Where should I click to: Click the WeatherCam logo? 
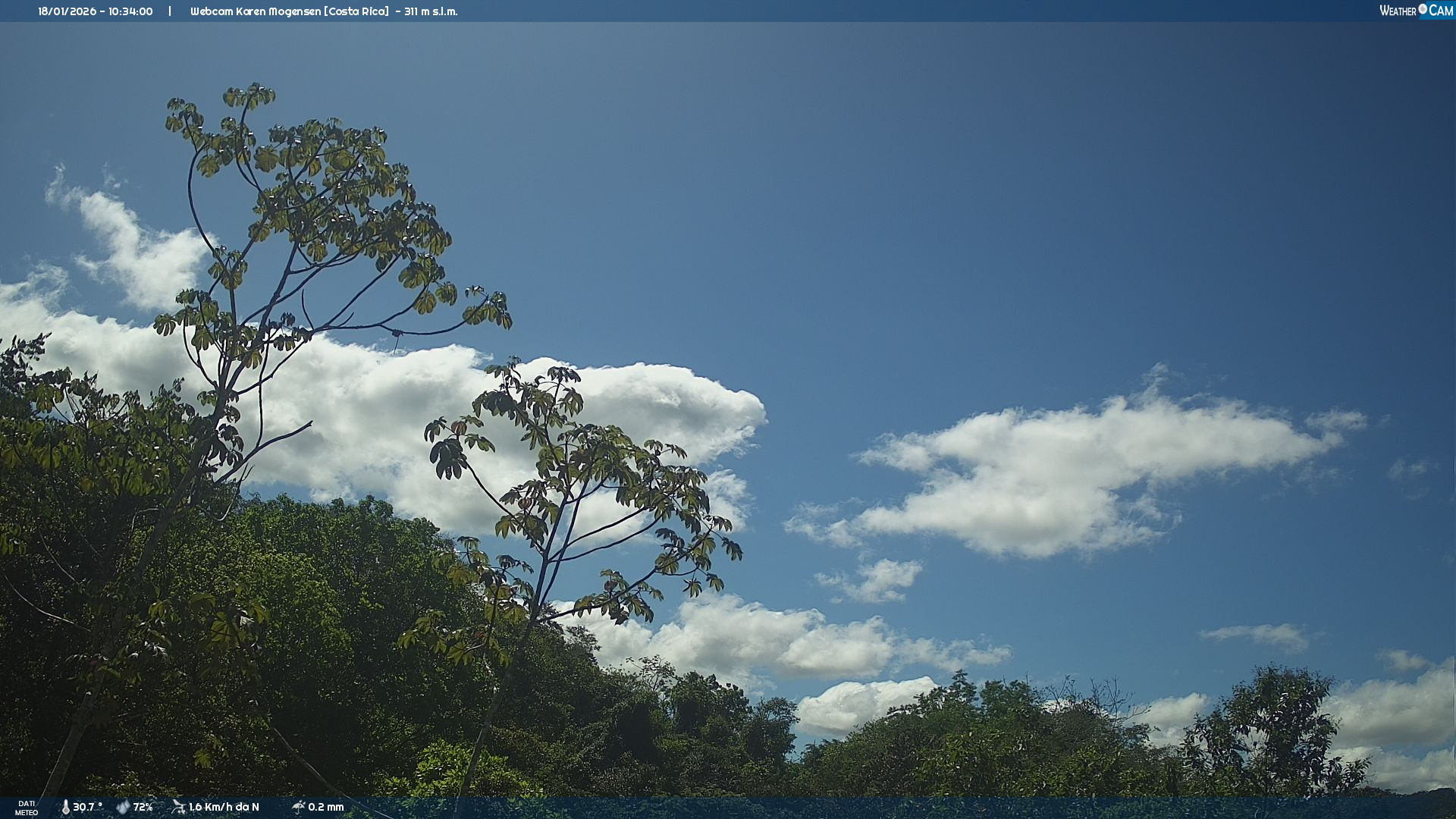pos(1416,11)
